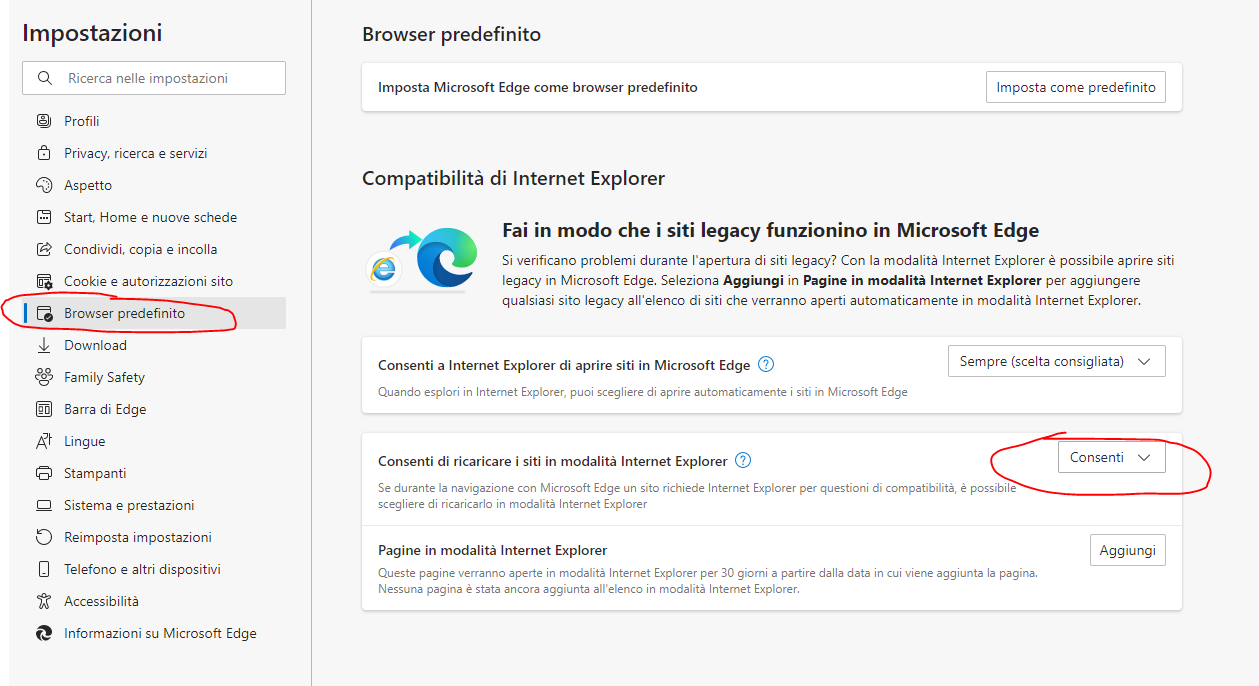
Task: Click the lock icon for Privacy, ricerca e servizi
Action: [x=44, y=153]
